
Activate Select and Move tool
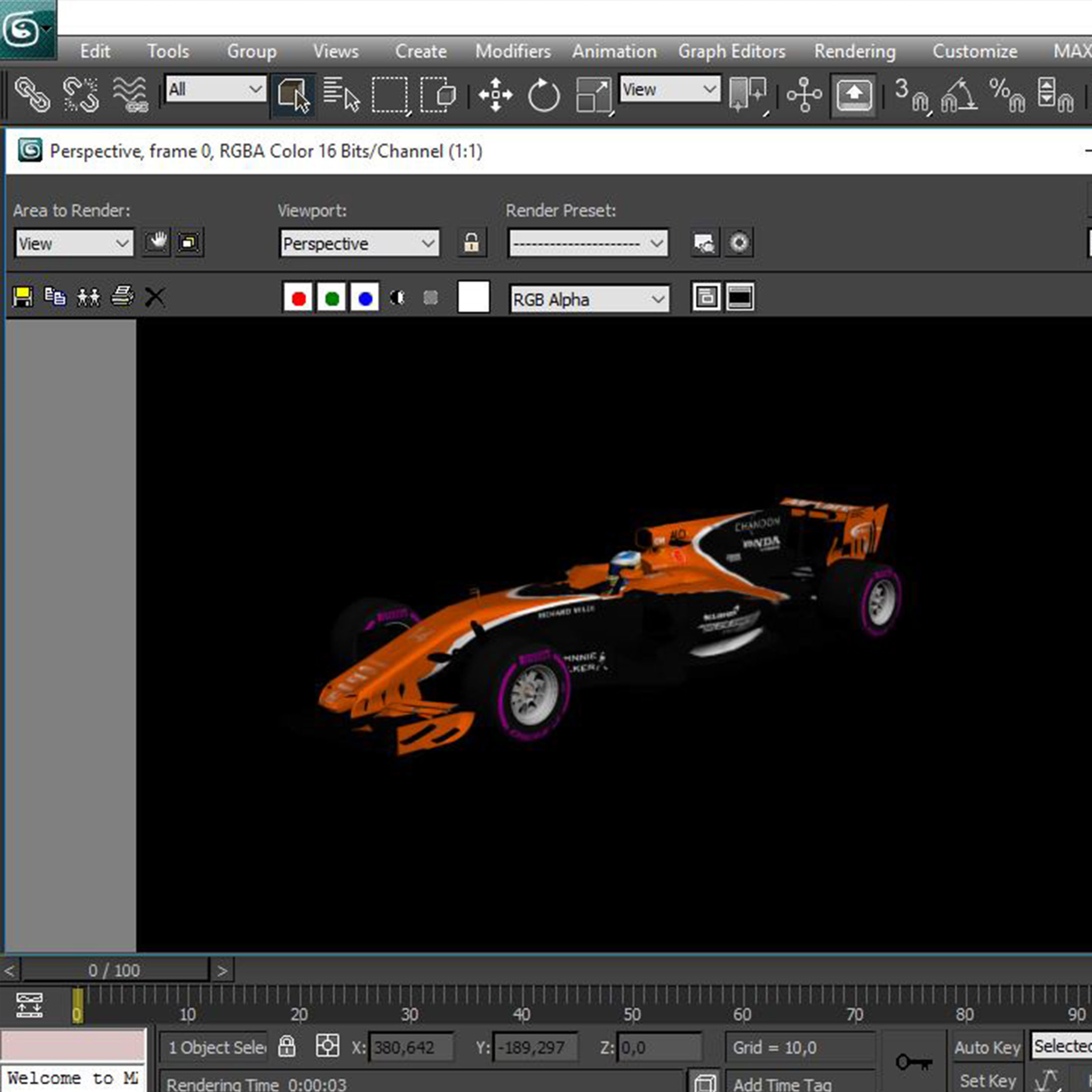coord(495,94)
